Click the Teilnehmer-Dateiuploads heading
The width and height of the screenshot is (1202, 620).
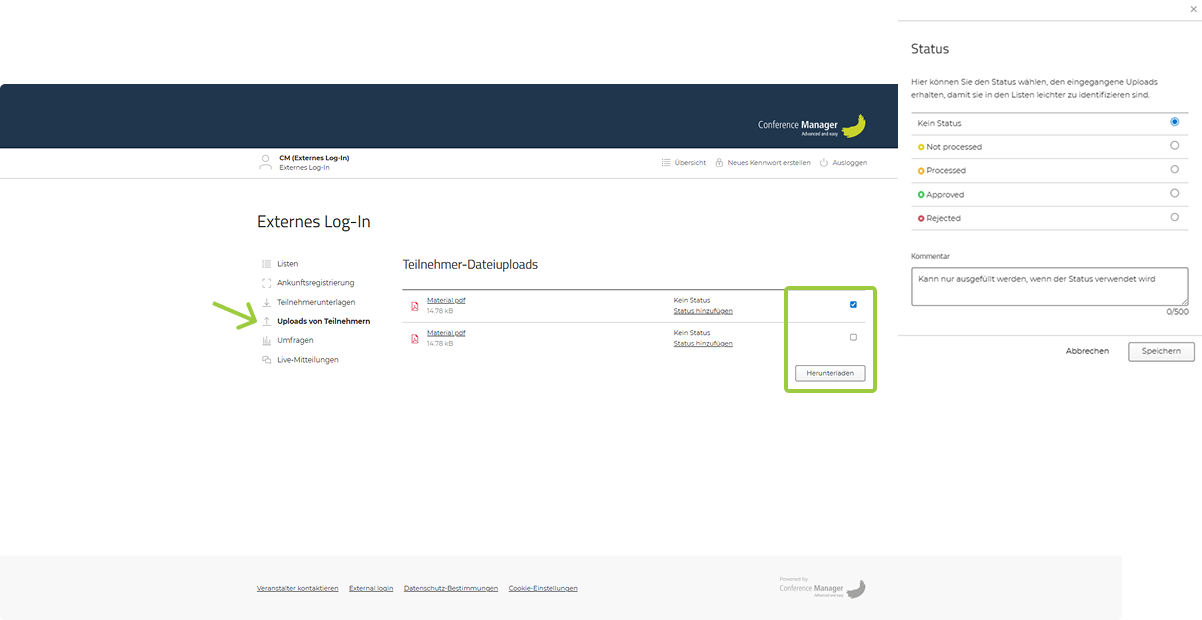pyautogui.click(x=470, y=265)
